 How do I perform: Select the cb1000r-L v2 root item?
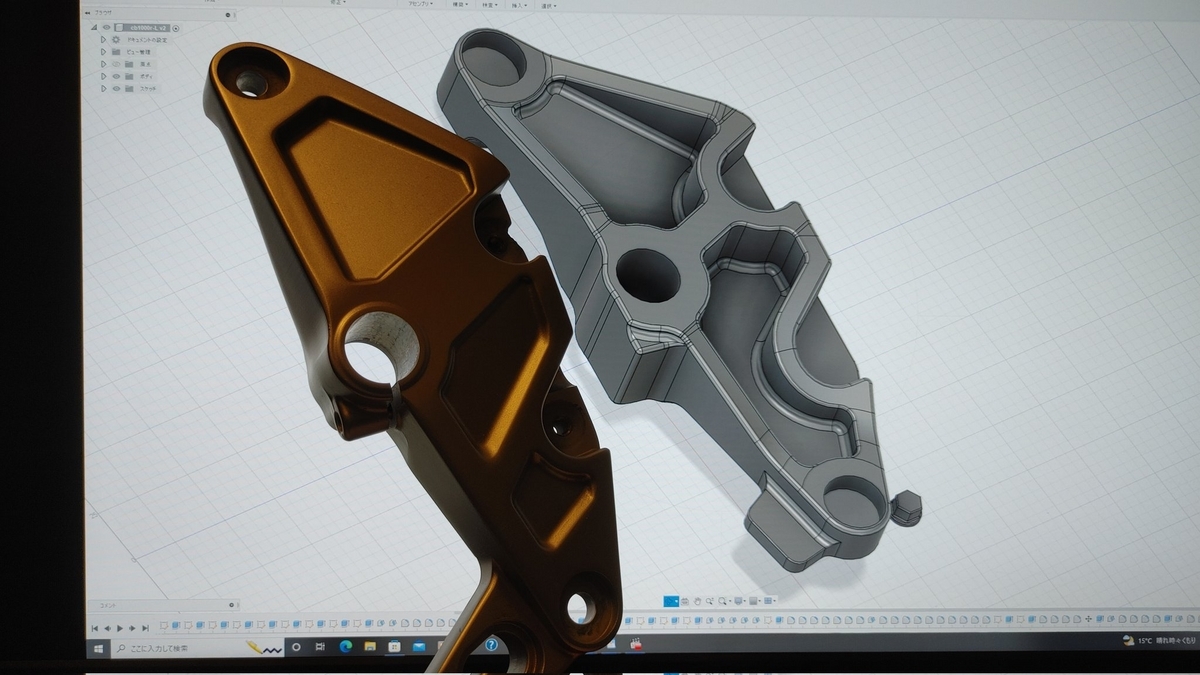[142, 28]
